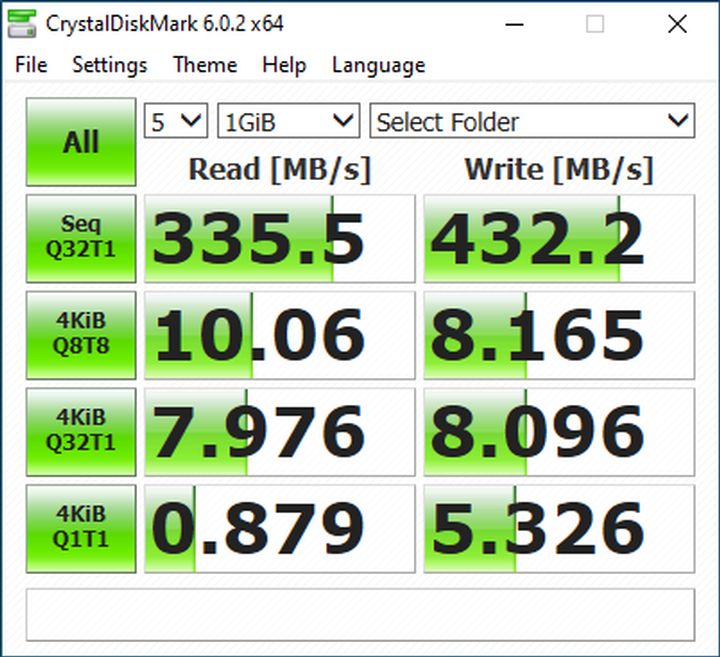Open the Theme menu
This screenshot has height=657, width=720.
point(204,65)
